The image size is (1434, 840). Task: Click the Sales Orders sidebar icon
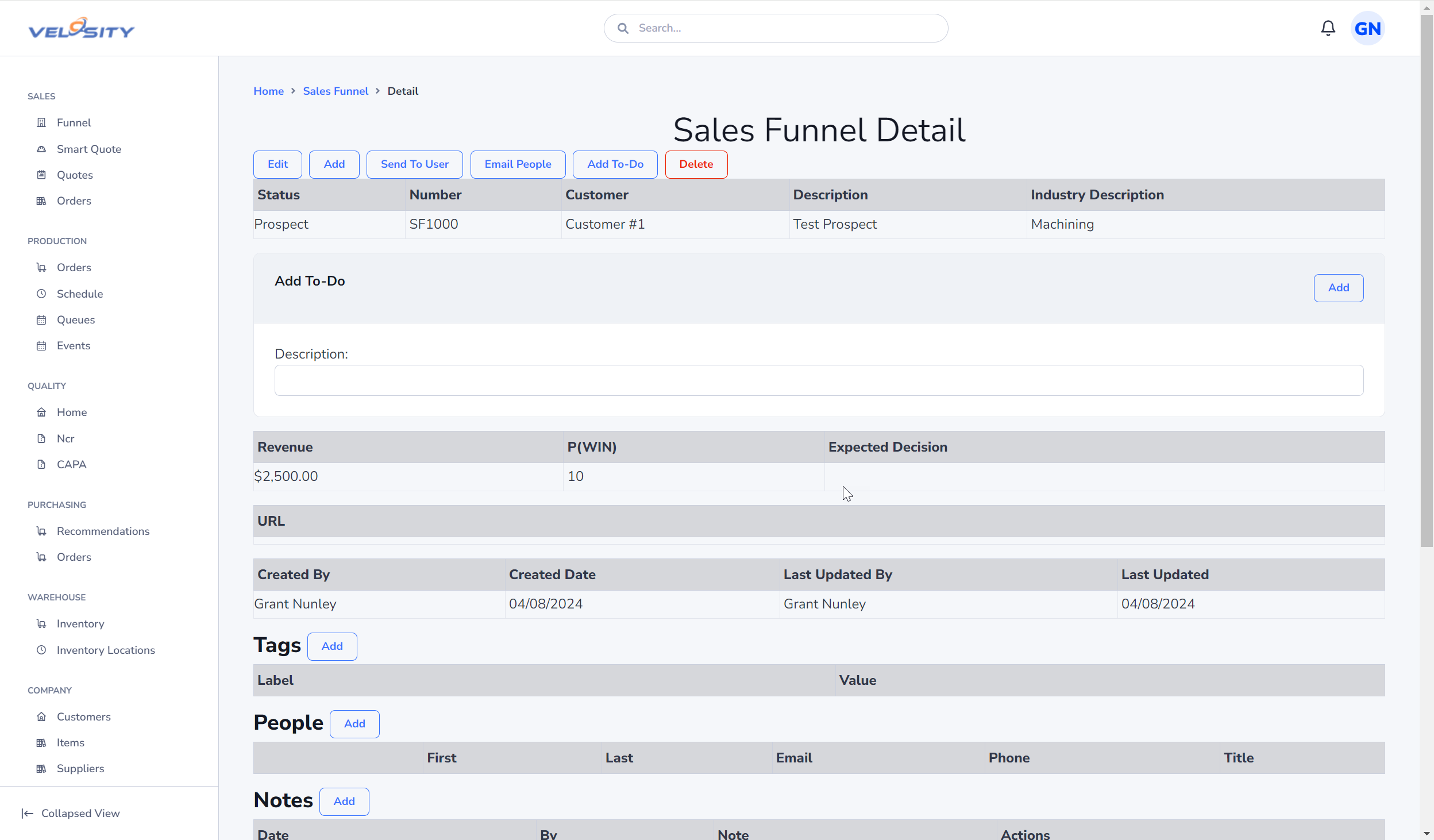point(41,201)
